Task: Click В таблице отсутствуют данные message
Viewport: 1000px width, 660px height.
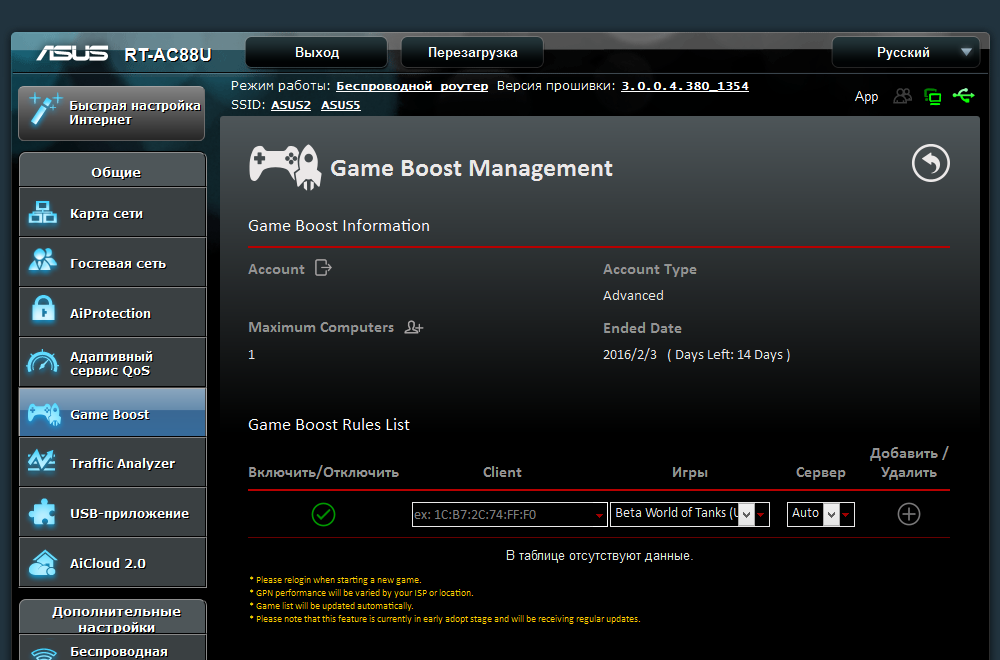Action: tap(599, 555)
